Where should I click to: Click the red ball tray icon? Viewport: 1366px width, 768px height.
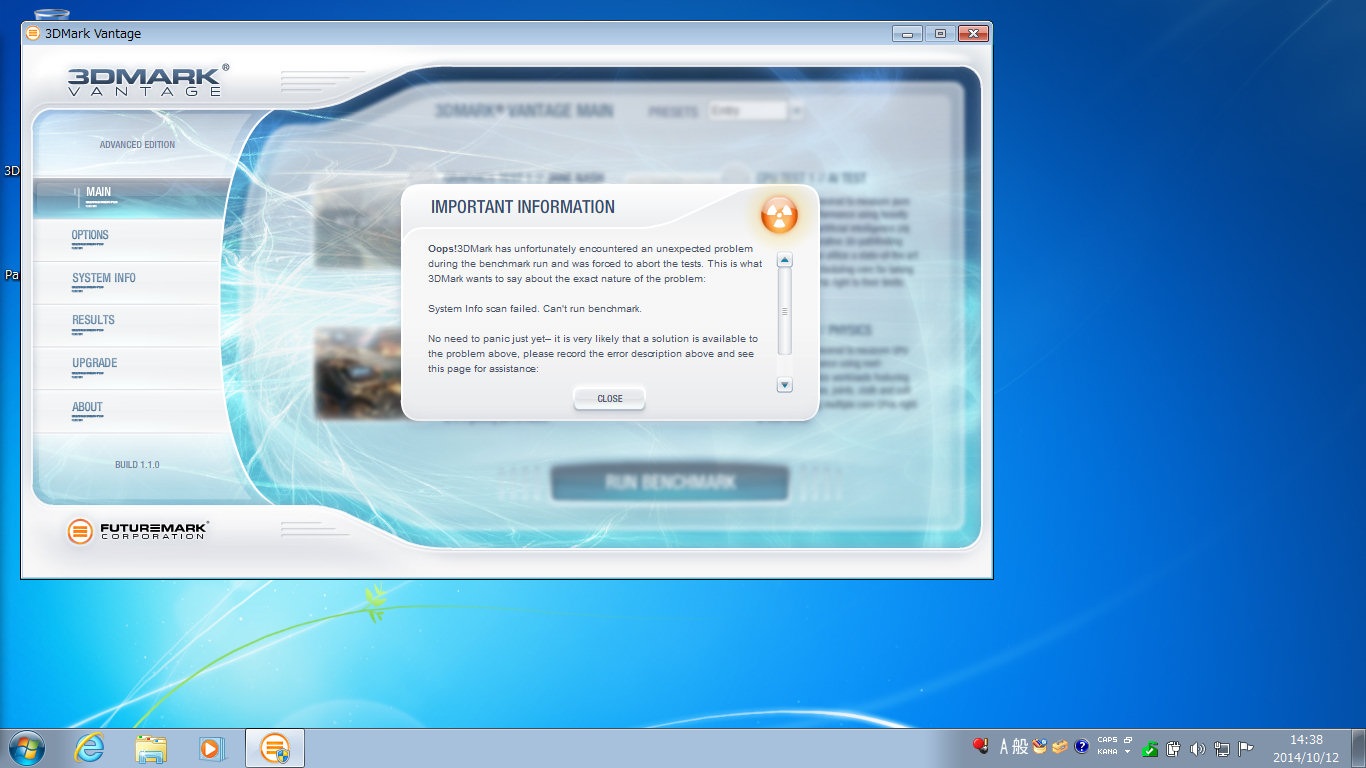(x=980, y=746)
